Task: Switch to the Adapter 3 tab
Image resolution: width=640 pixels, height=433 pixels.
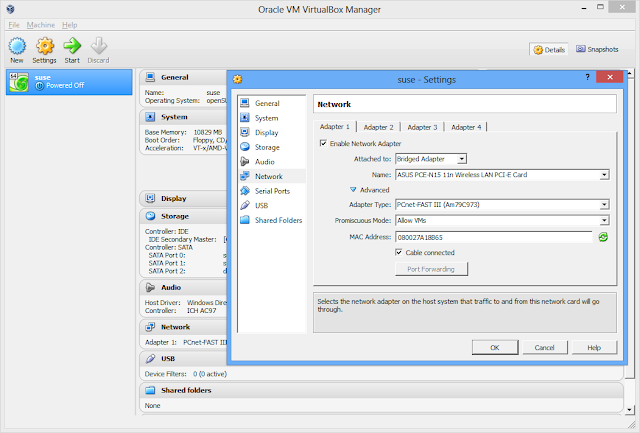Action: (x=422, y=127)
